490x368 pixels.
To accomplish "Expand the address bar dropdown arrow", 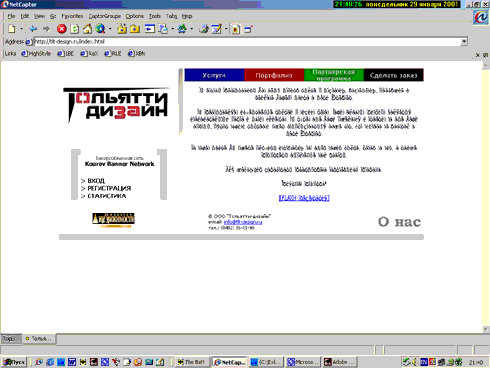I will (x=464, y=42).
